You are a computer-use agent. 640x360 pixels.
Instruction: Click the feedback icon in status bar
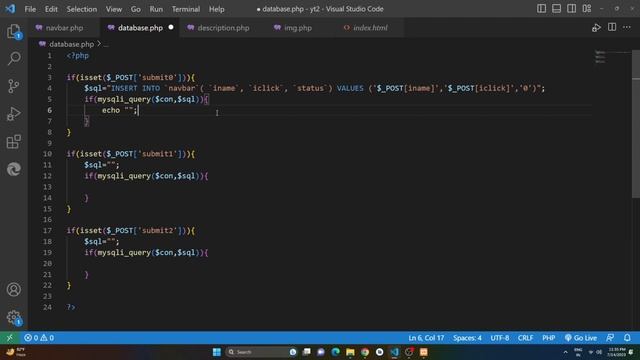click(x=610, y=338)
